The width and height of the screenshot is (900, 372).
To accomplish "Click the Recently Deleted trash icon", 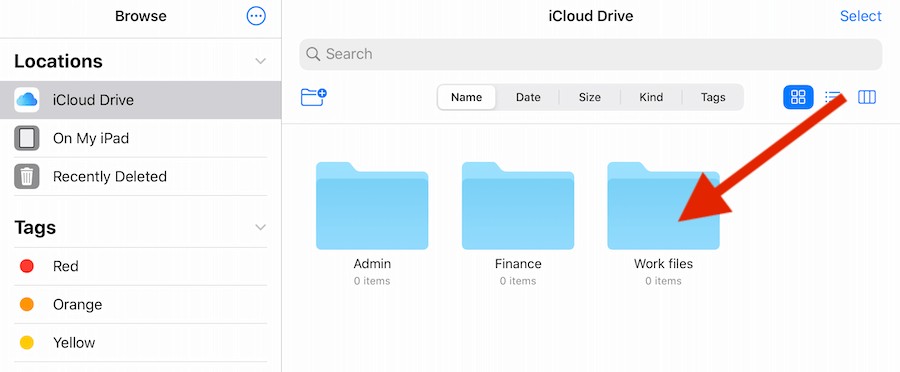I will (27, 176).
